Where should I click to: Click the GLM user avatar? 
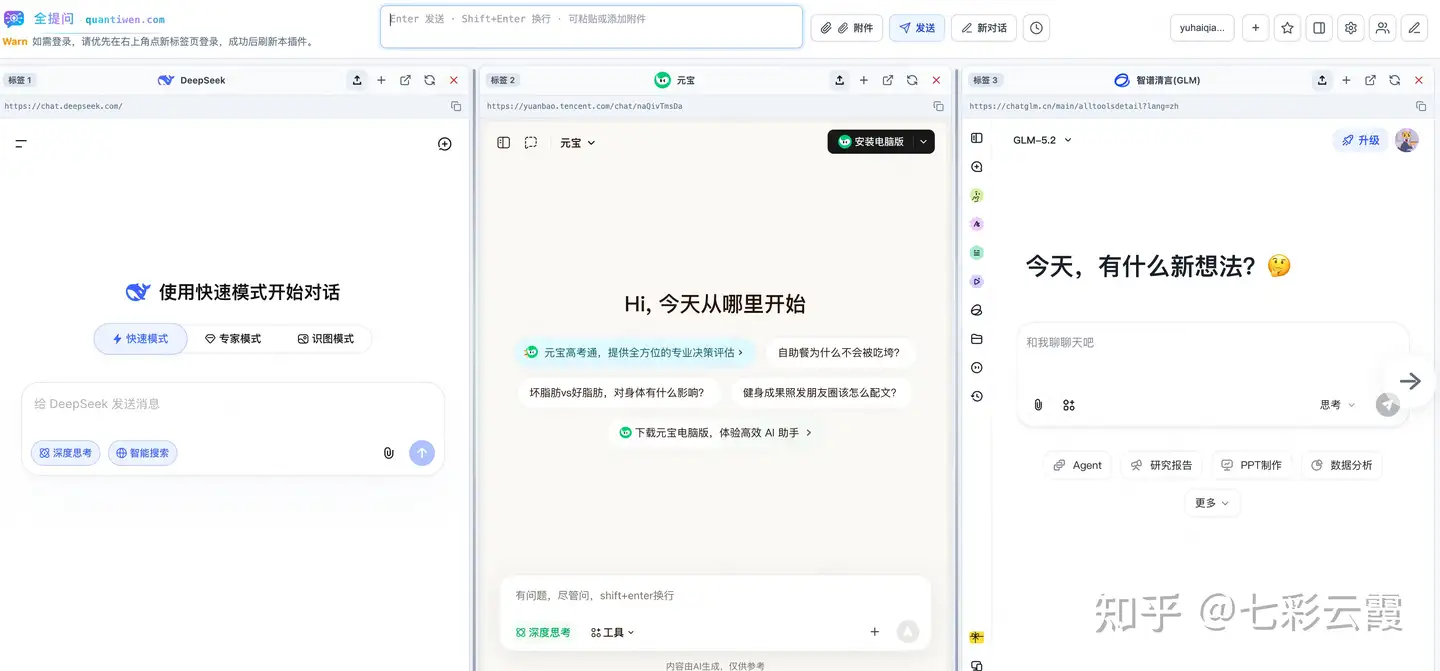point(1407,140)
